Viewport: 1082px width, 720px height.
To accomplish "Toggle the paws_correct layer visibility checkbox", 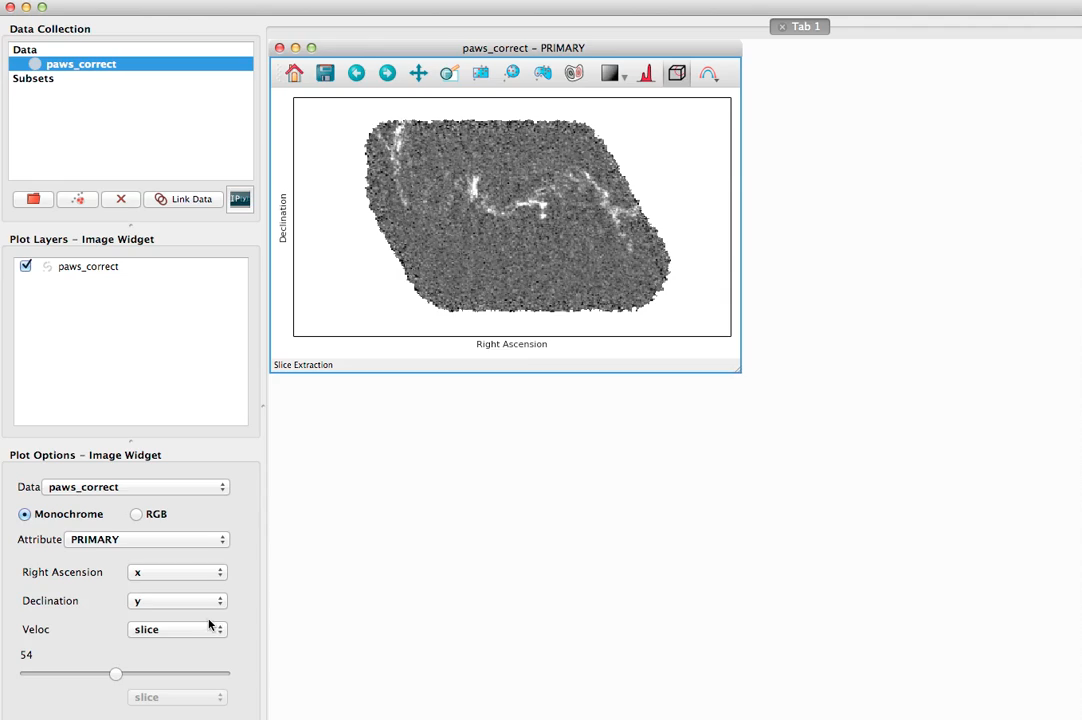I will (26, 266).
